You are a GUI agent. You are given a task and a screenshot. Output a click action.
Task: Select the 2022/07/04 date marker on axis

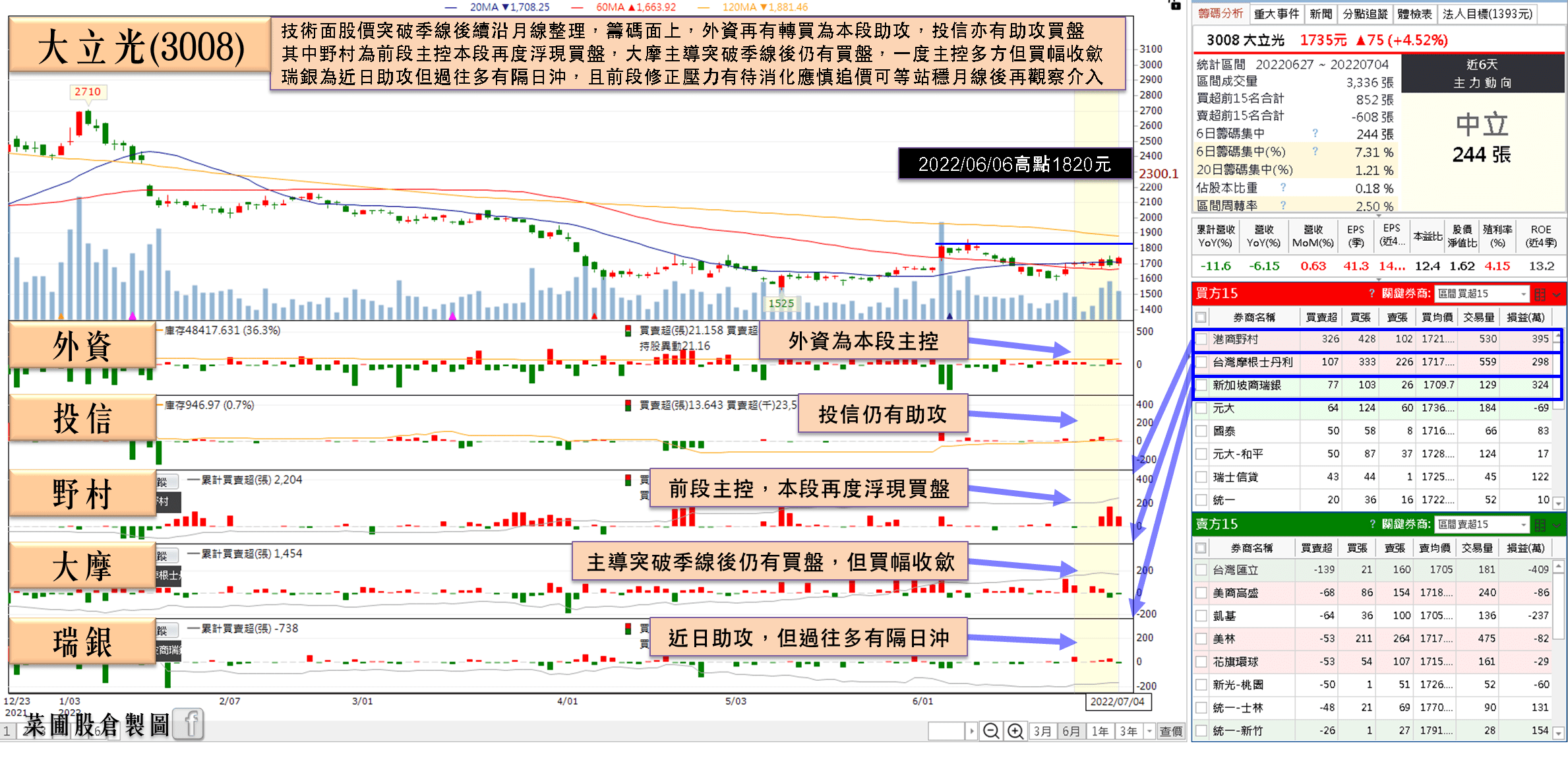click(1117, 701)
